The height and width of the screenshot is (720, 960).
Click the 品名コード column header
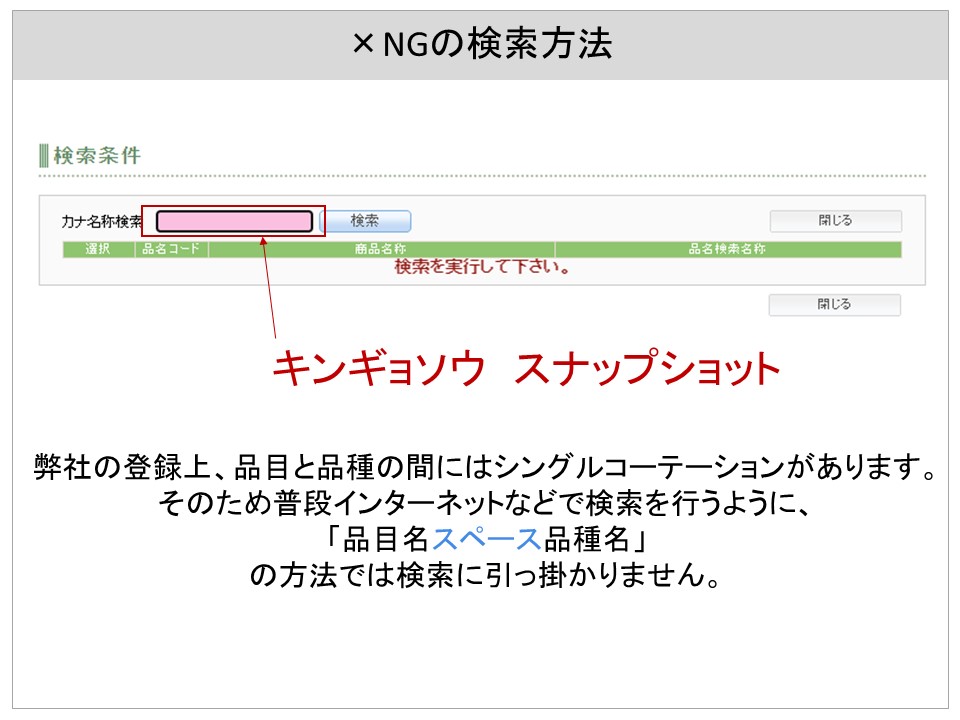tap(171, 249)
